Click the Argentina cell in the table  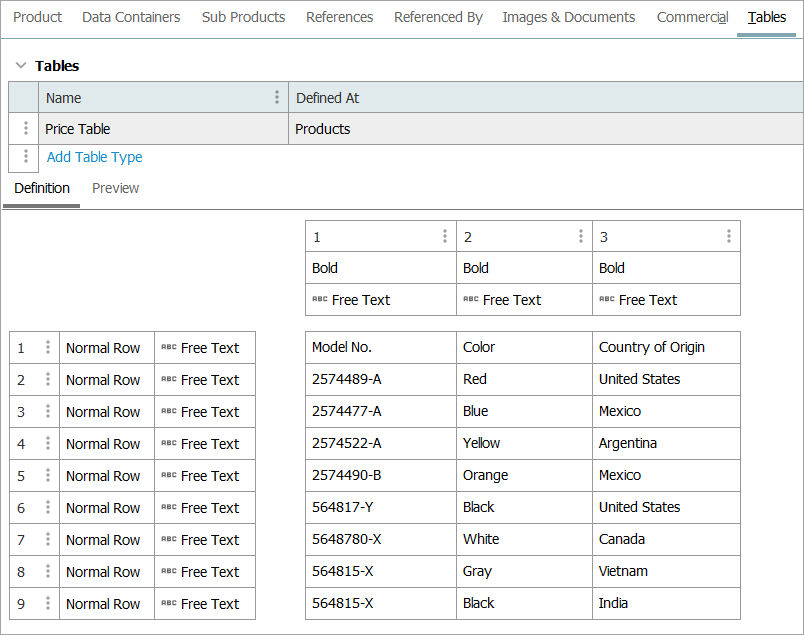[x=628, y=443]
